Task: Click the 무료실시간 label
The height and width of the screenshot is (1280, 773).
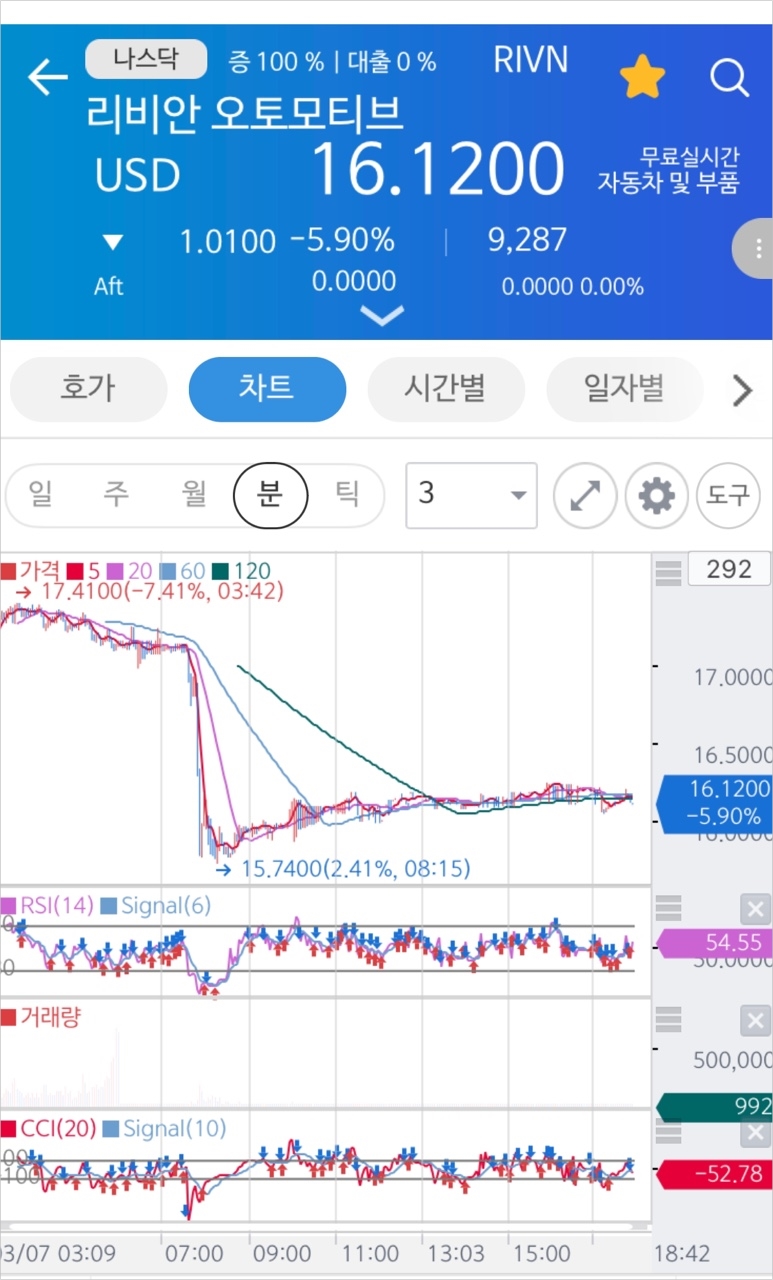Action: coord(689,157)
